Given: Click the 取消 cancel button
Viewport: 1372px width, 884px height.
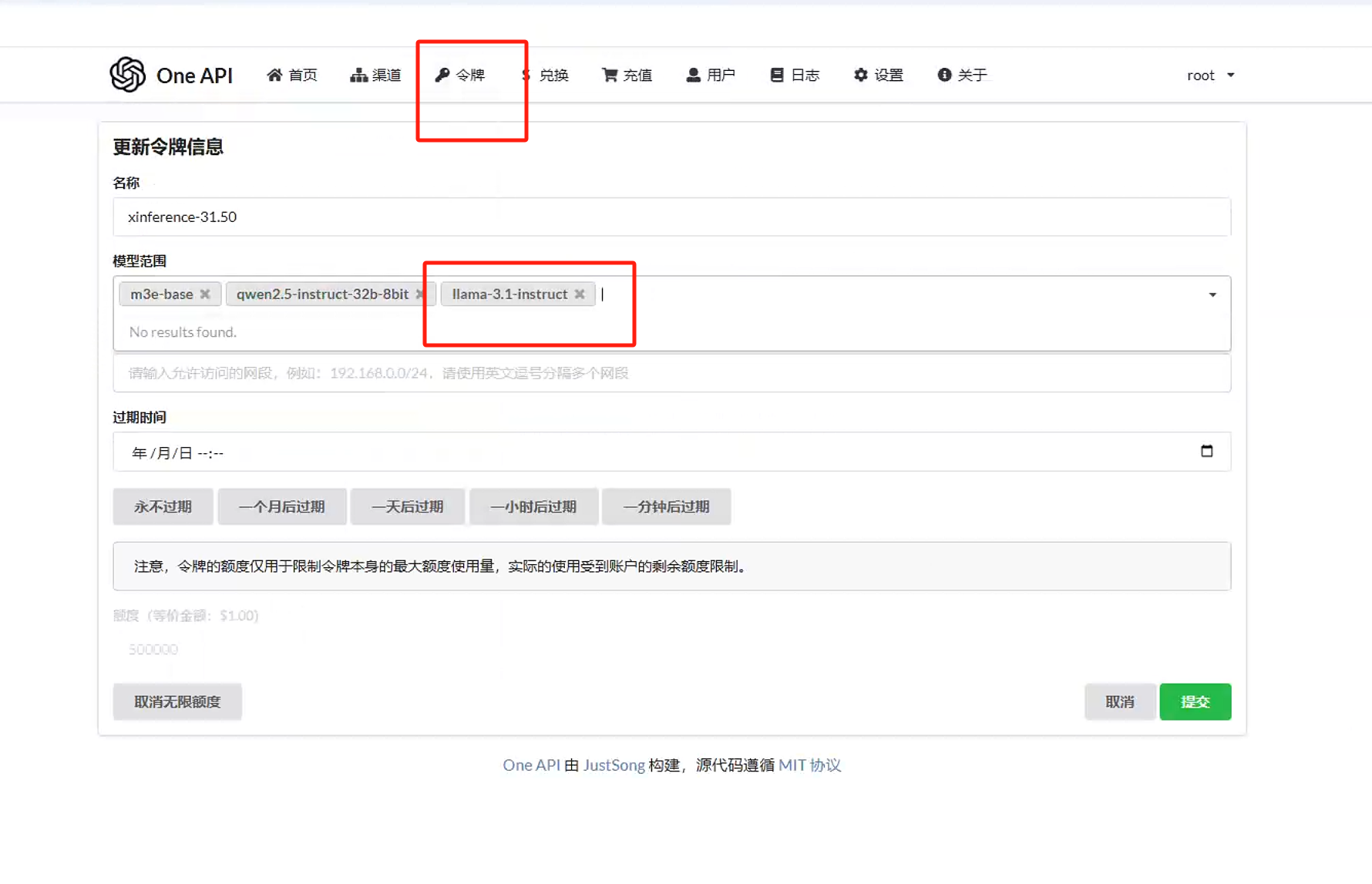Looking at the screenshot, I should 1119,701.
